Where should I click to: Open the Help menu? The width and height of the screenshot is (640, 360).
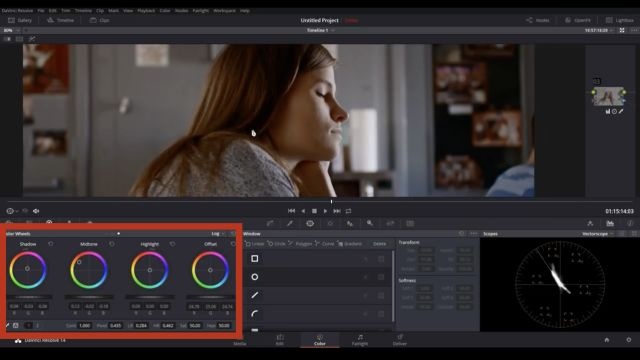(244, 11)
